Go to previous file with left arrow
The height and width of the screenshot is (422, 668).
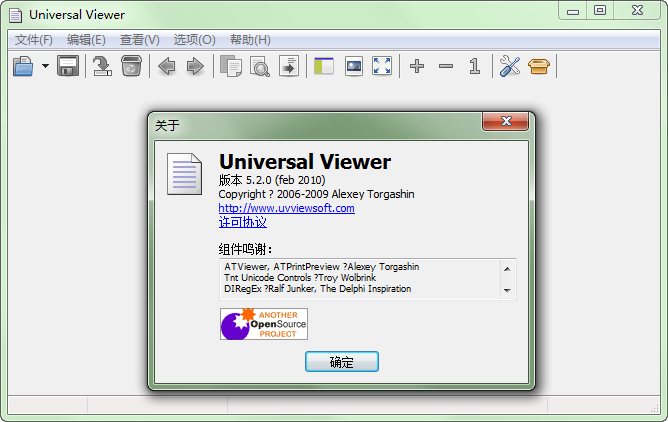(x=167, y=66)
